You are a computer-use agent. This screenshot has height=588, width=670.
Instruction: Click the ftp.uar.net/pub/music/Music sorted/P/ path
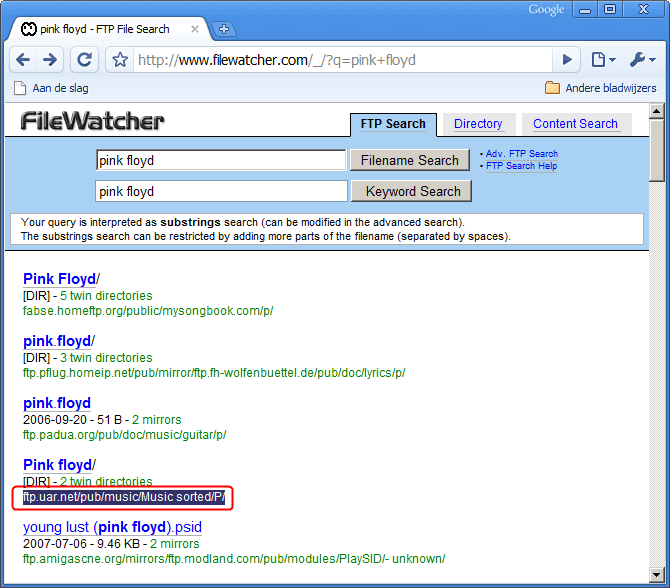click(x=124, y=497)
